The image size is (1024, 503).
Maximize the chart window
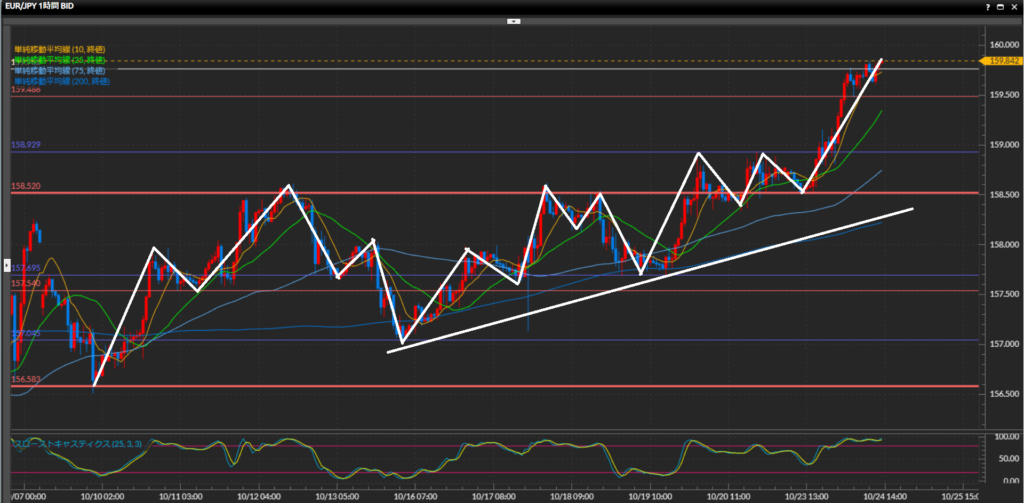[x=1002, y=6]
